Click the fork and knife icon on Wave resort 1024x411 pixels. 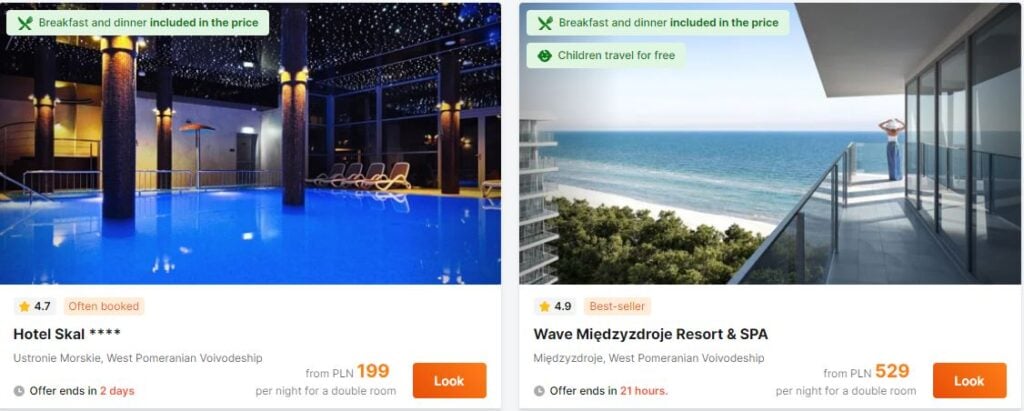point(545,23)
